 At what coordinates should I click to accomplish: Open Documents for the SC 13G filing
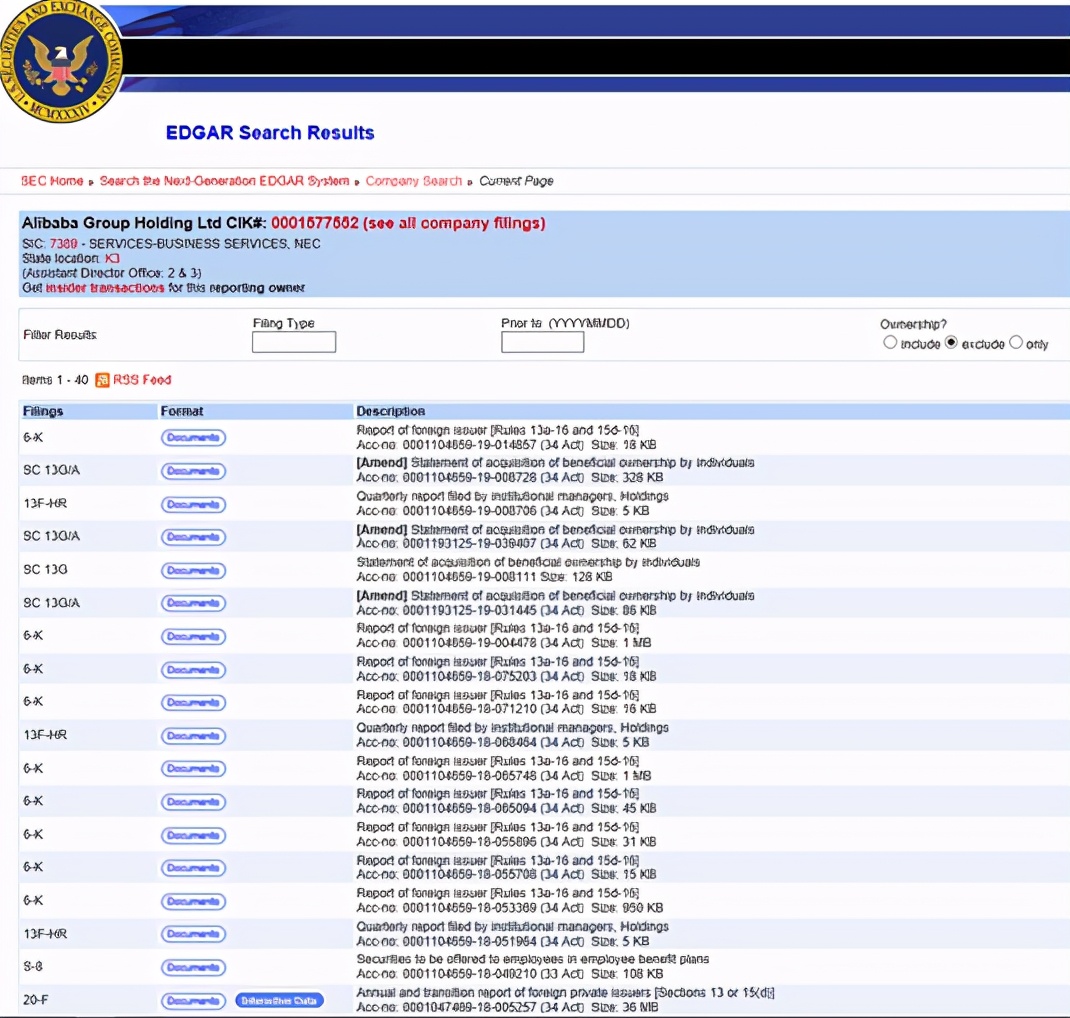tap(193, 570)
